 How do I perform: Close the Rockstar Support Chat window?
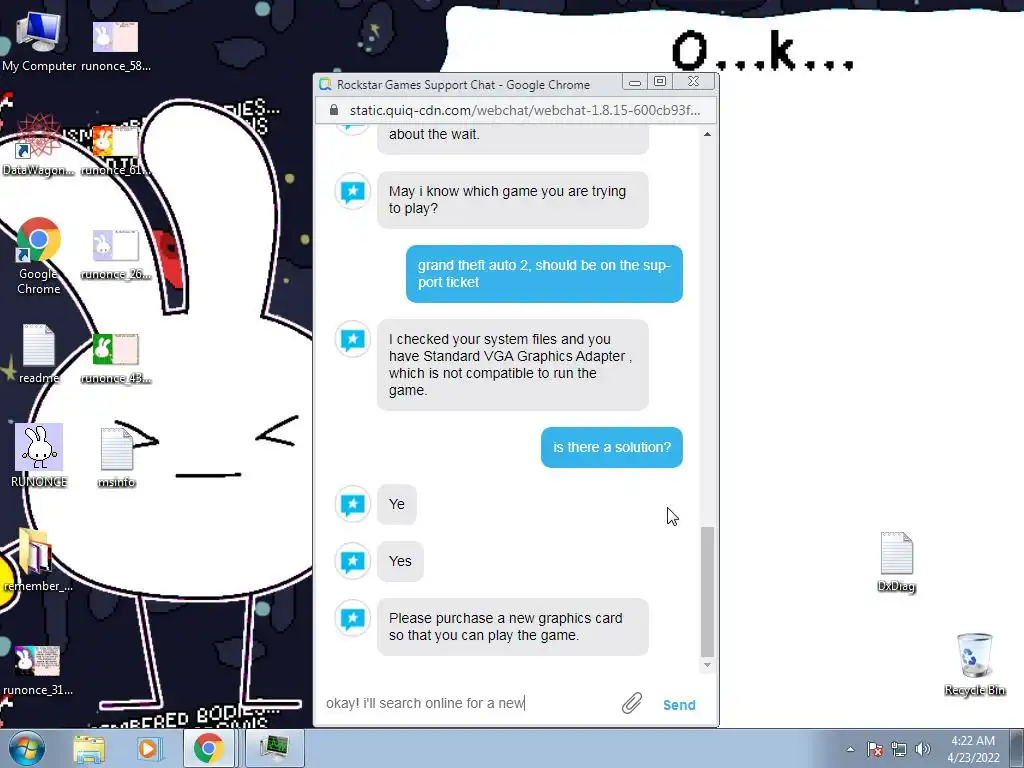pos(694,82)
